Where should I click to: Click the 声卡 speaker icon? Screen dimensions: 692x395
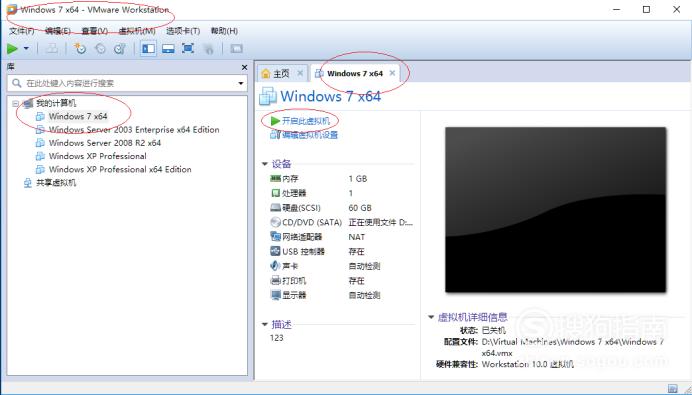[x=275, y=266]
